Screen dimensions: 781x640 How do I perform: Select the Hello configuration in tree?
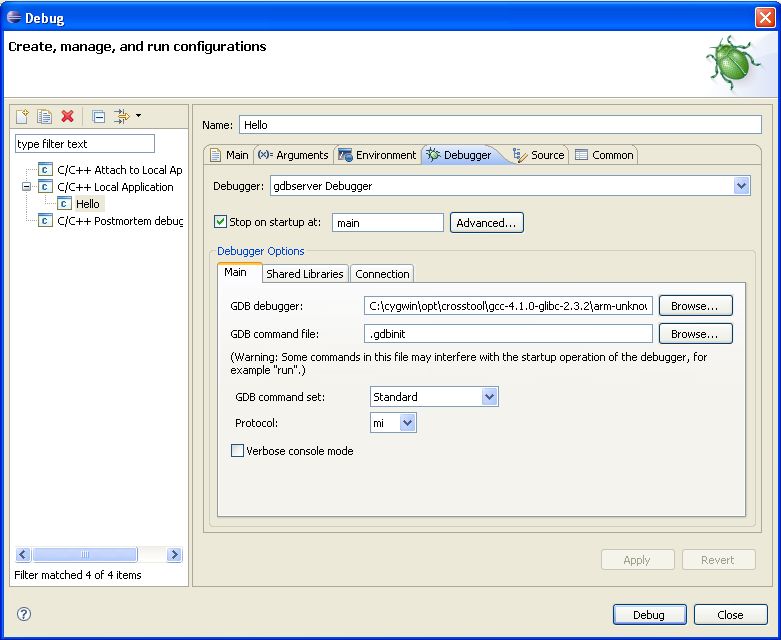tap(88, 204)
